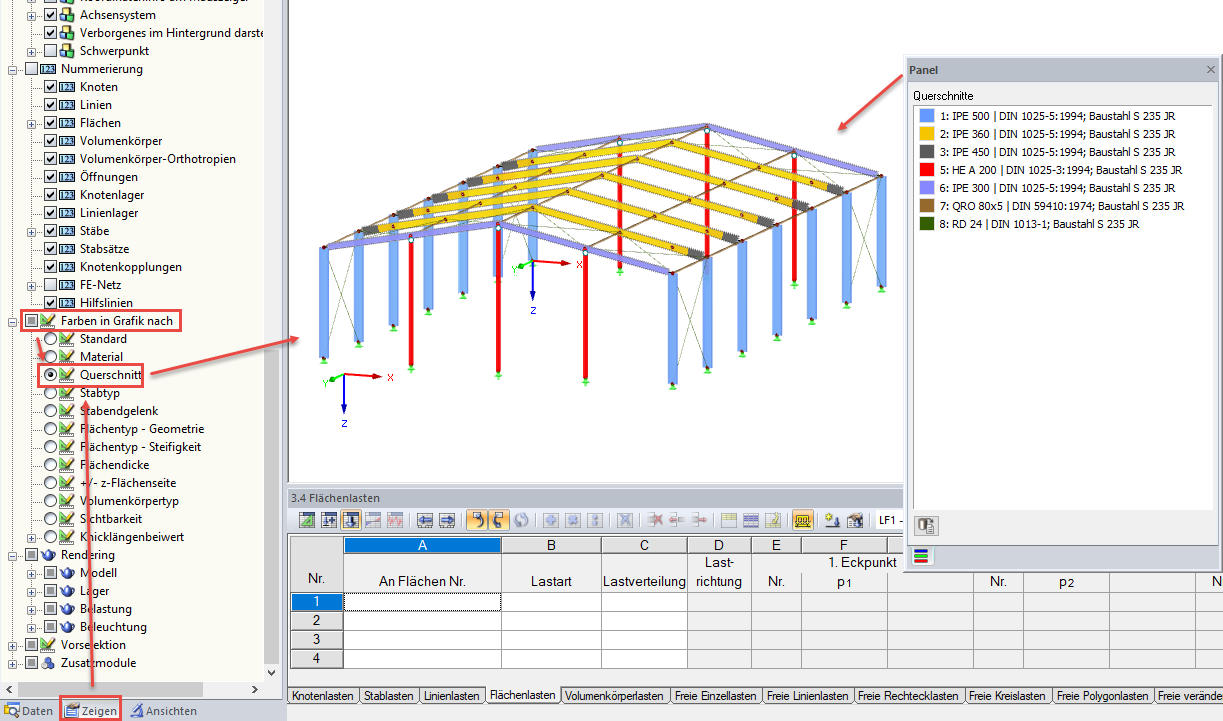Collapse the Rendering tree node
The width and height of the screenshot is (1223, 721).
coord(13,555)
